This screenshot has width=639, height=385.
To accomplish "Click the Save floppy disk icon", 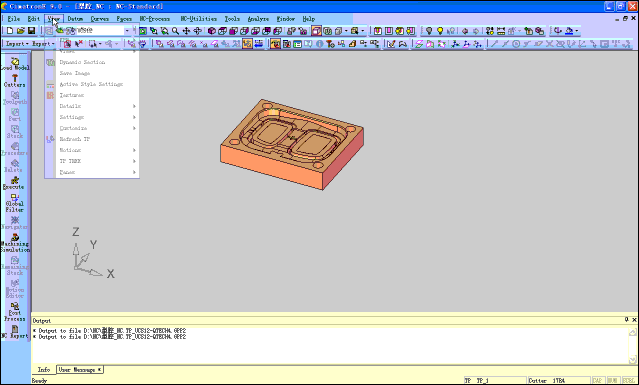I will point(31,31).
